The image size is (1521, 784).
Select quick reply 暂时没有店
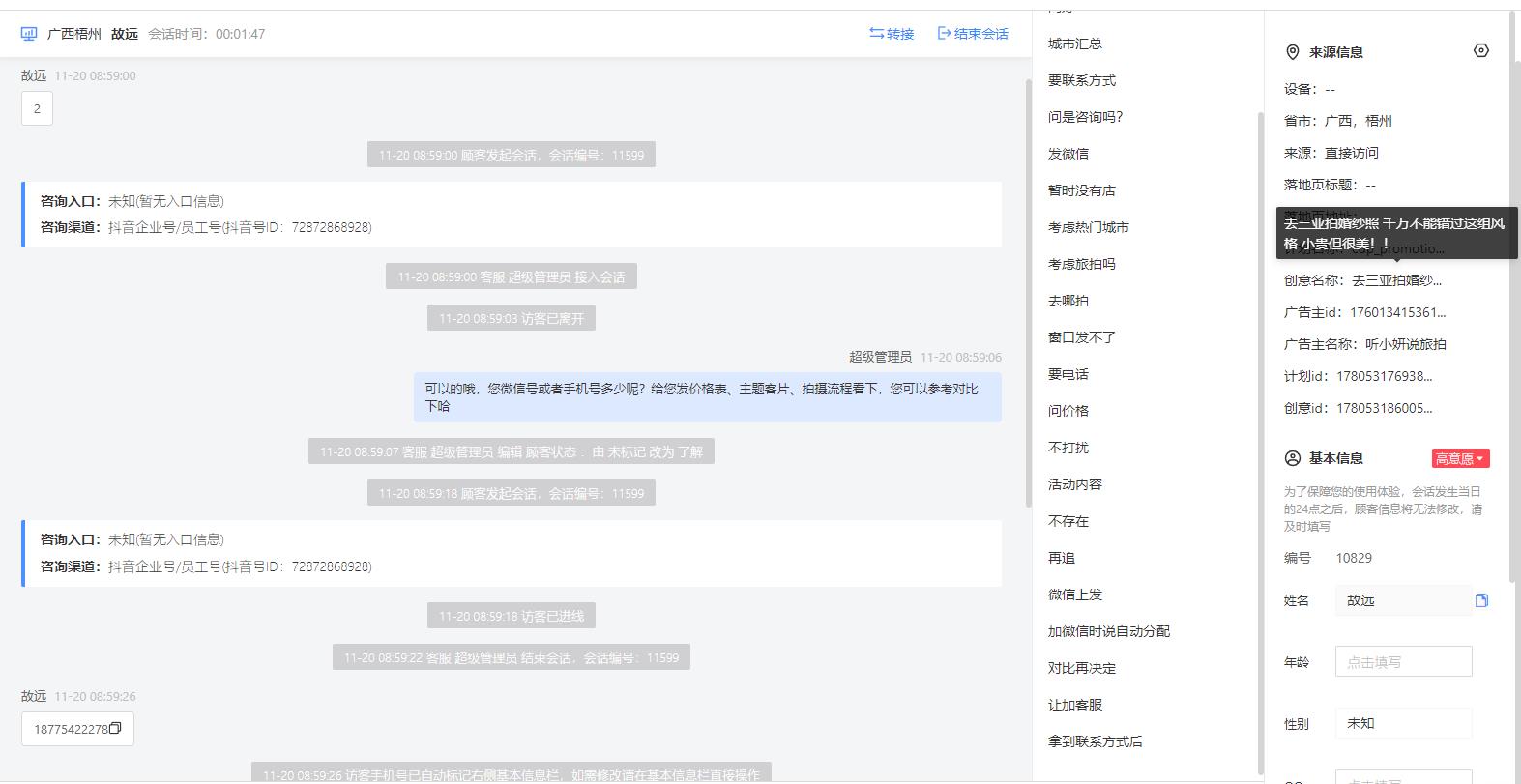coord(1082,190)
